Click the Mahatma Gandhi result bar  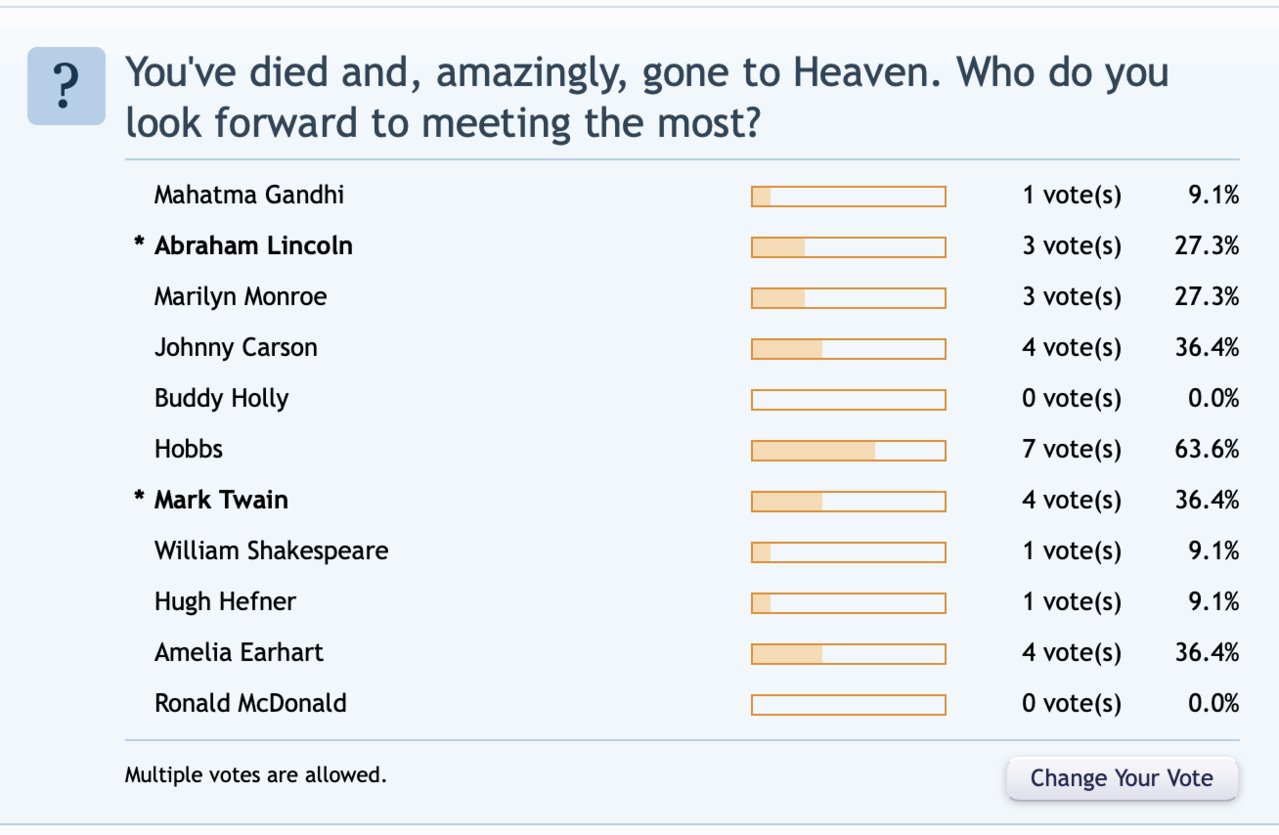(x=848, y=196)
